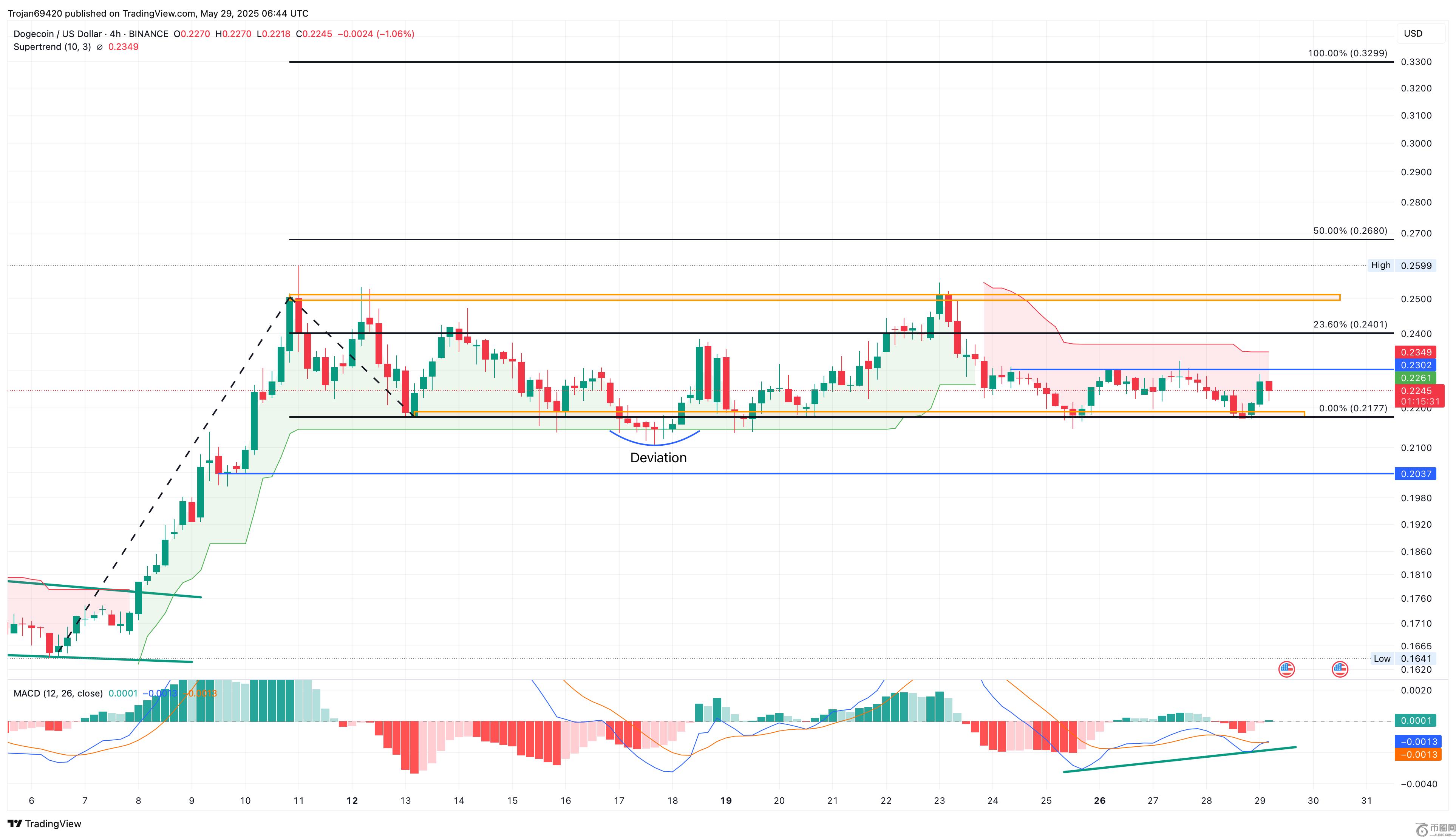Select the 50.00% (0.2680) Fibonacci level label
The image size is (1456, 837).
(x=1350, y=230)
